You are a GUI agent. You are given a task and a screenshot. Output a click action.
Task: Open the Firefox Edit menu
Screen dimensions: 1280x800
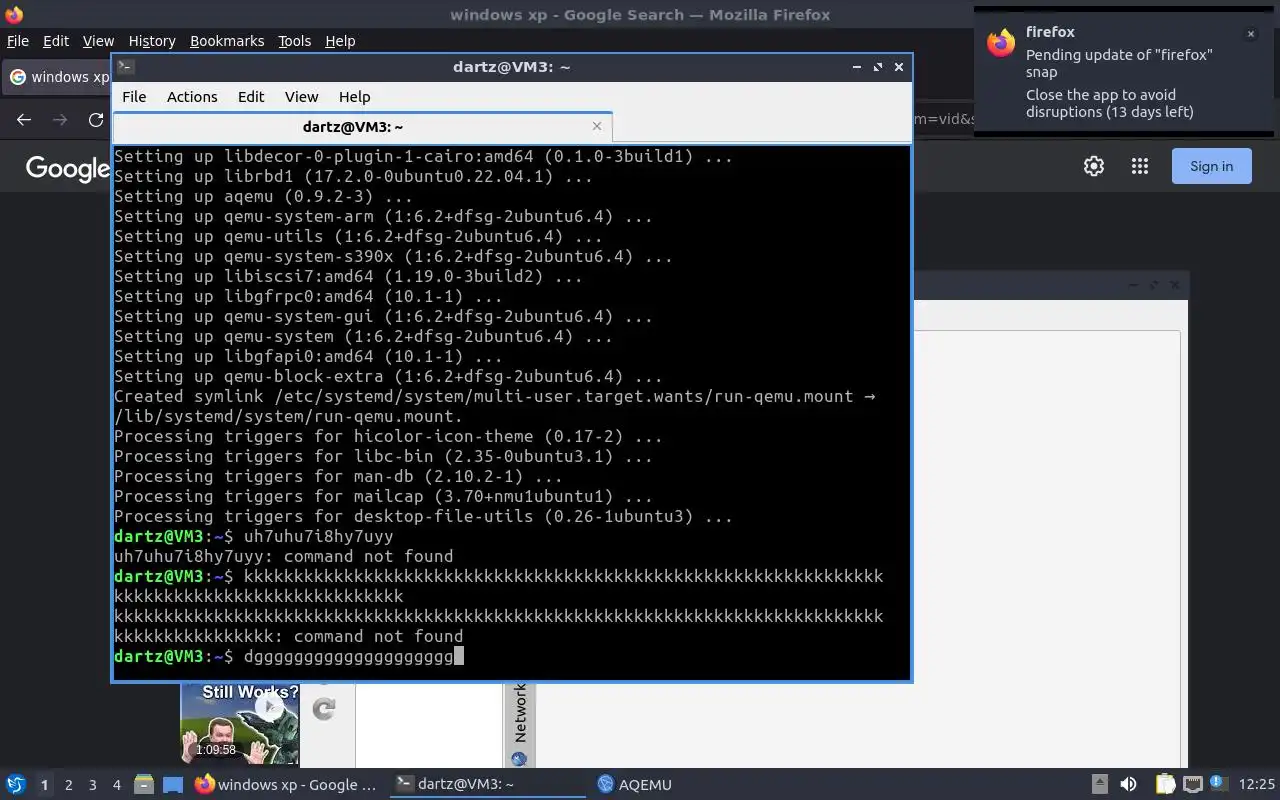(56, 41)
